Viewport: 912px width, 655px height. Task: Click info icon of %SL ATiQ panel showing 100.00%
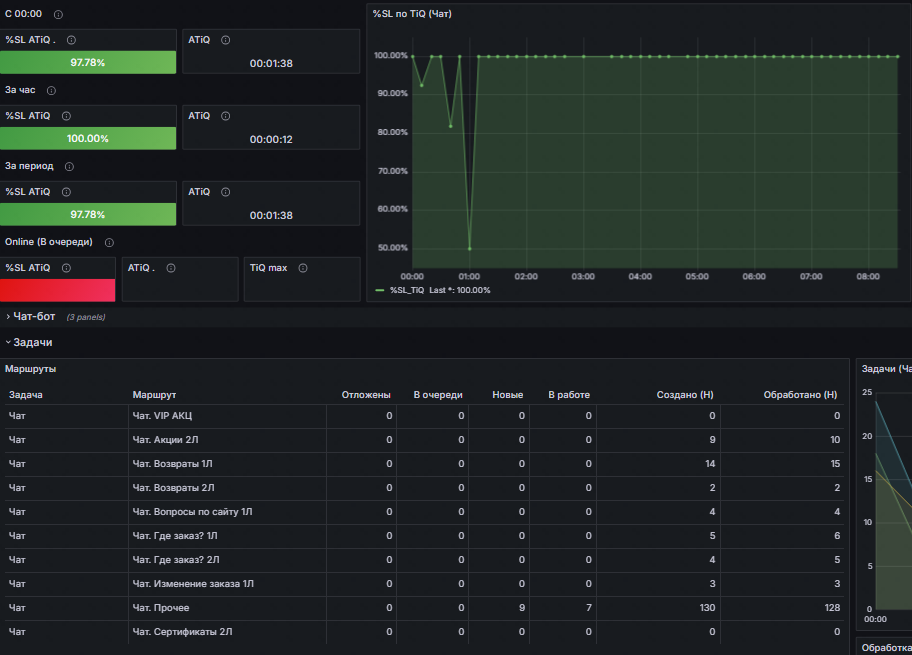click(x=67, y=116)
